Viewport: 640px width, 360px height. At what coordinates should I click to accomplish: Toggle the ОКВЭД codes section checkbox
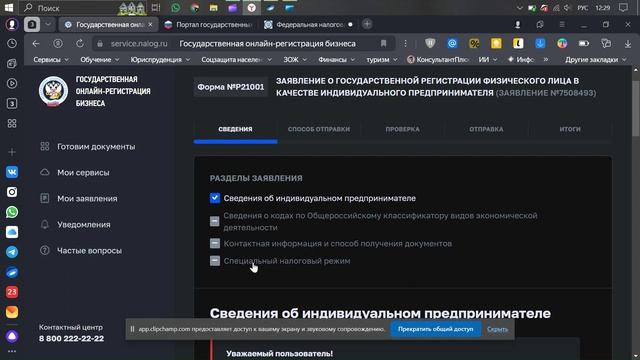click(215, 221)
